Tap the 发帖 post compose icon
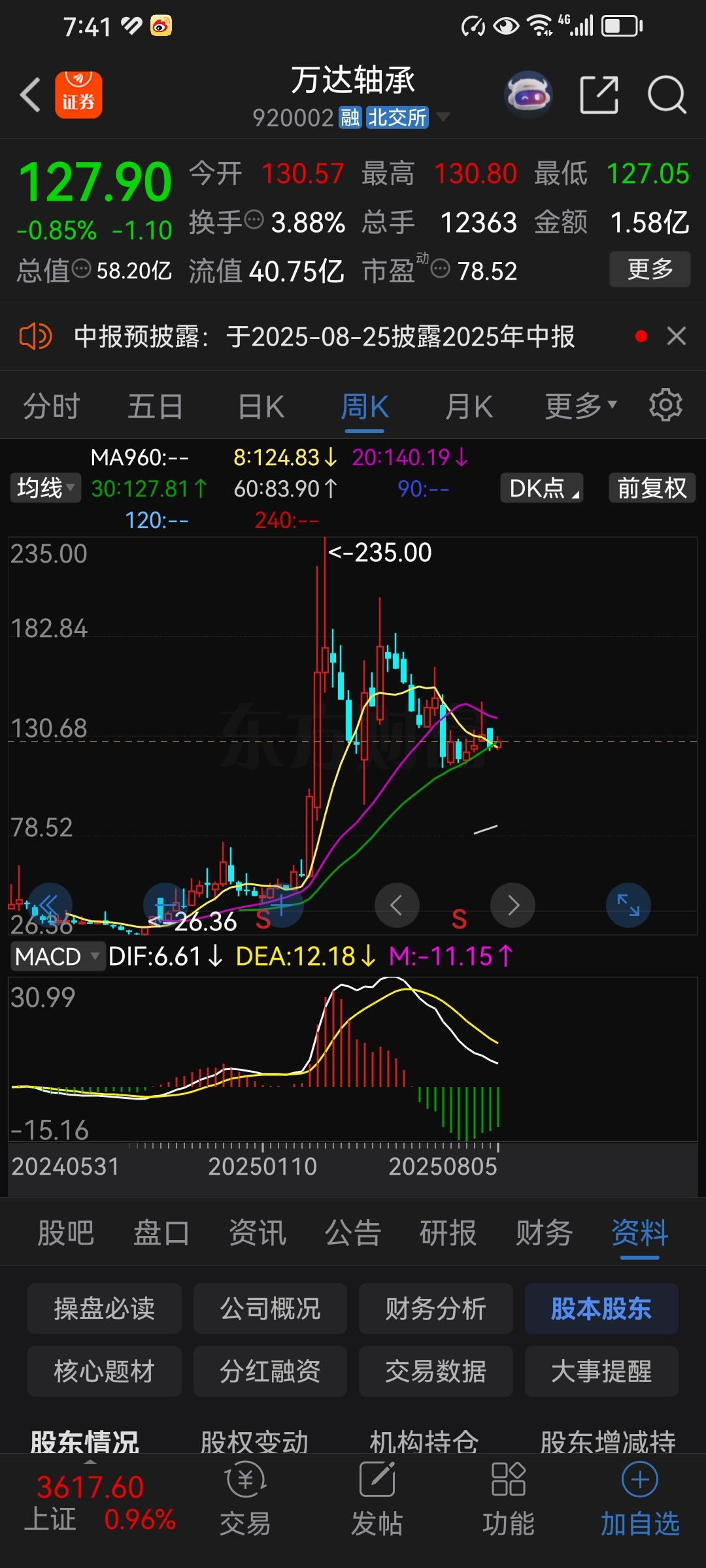The image size is (706, 1568). tap(377, 1480)
